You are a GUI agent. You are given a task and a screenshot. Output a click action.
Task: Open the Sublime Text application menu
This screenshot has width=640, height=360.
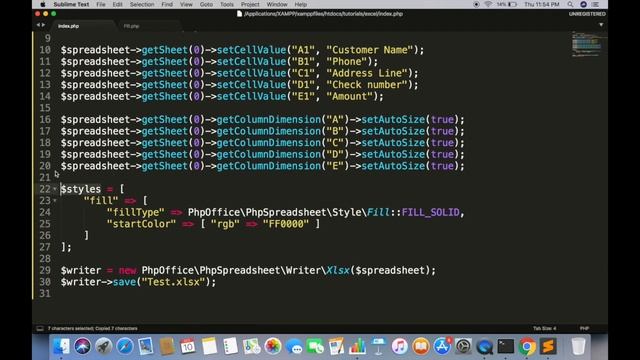pyautogui.click(x=71, y=4)
